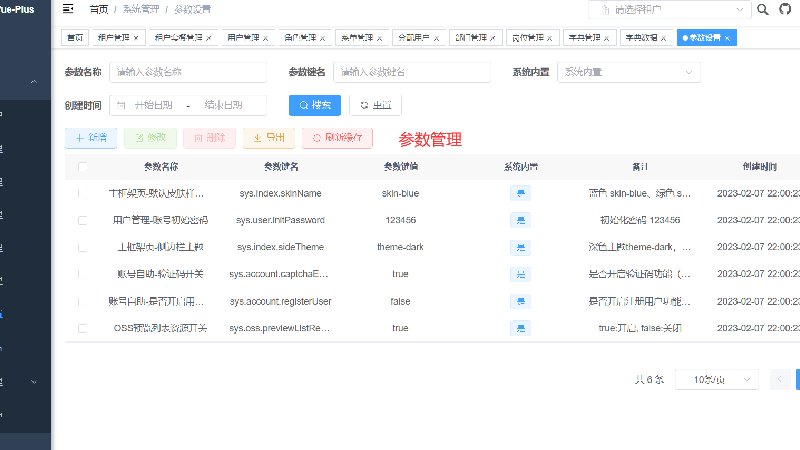
Task: Click the 创建时间 column header
Action: click(x=759, y=167)
